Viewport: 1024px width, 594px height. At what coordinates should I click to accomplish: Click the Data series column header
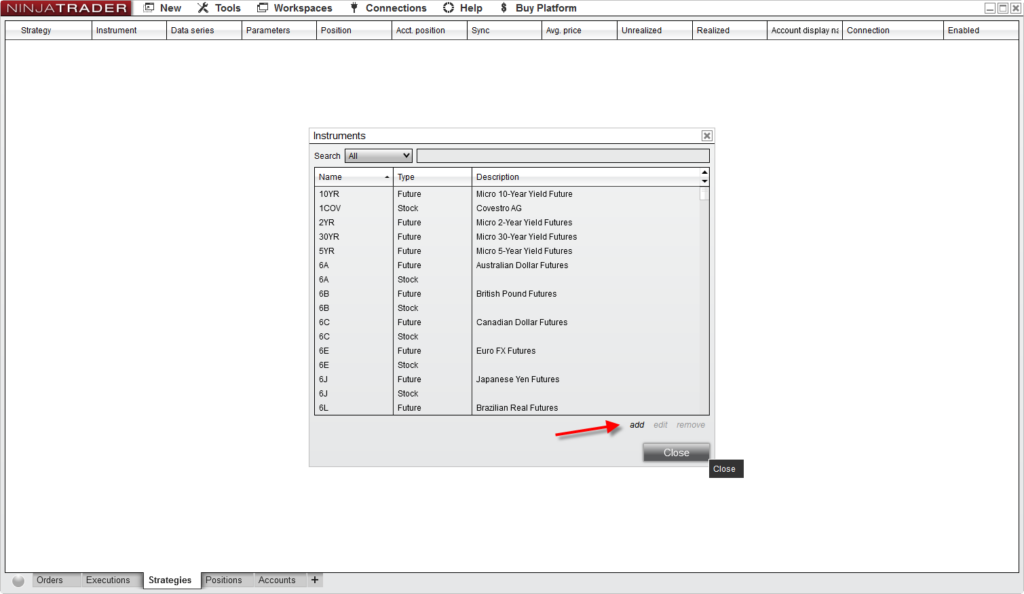coord(204,30)
